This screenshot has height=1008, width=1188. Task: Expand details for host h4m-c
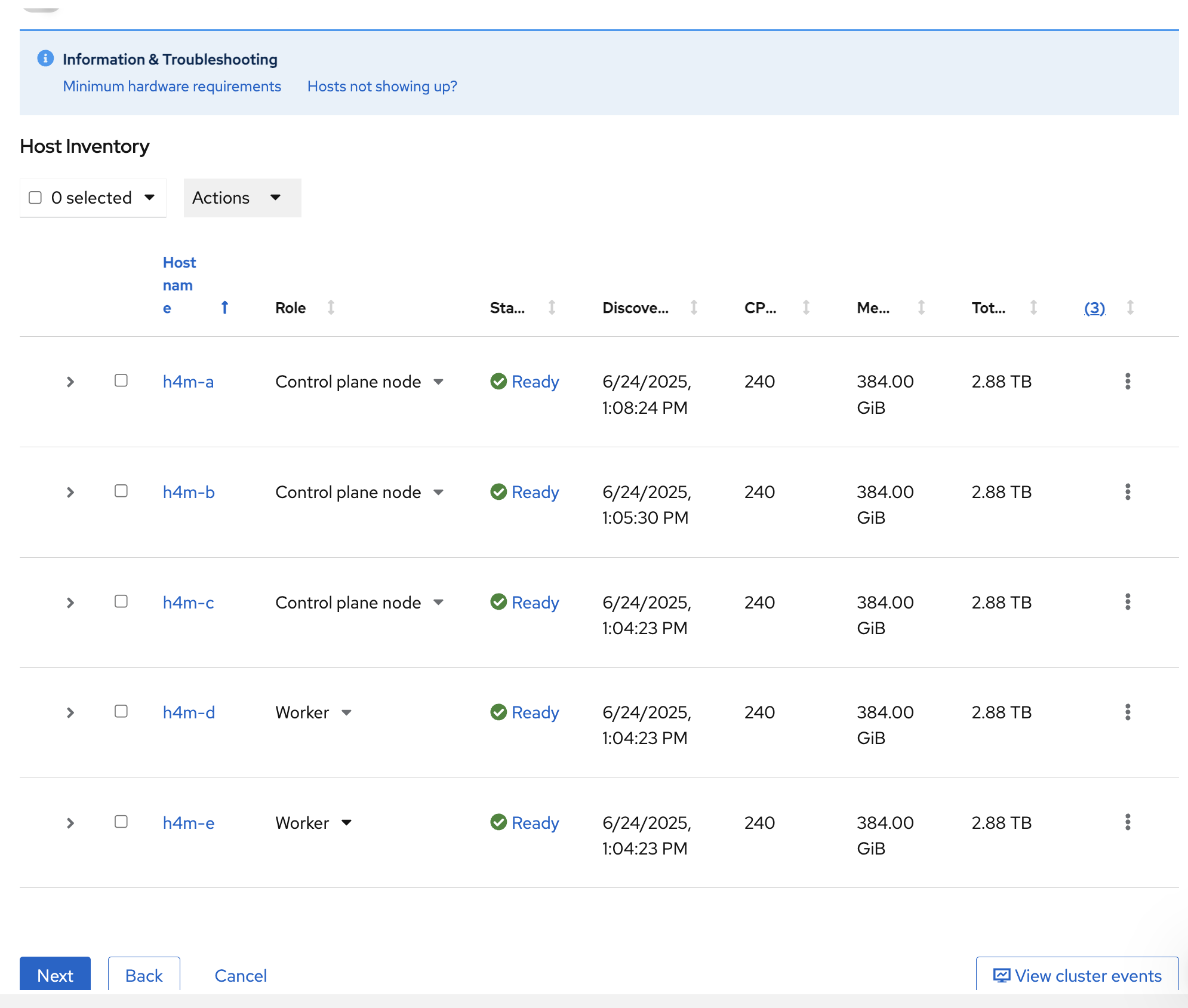[x=70, y=603]
